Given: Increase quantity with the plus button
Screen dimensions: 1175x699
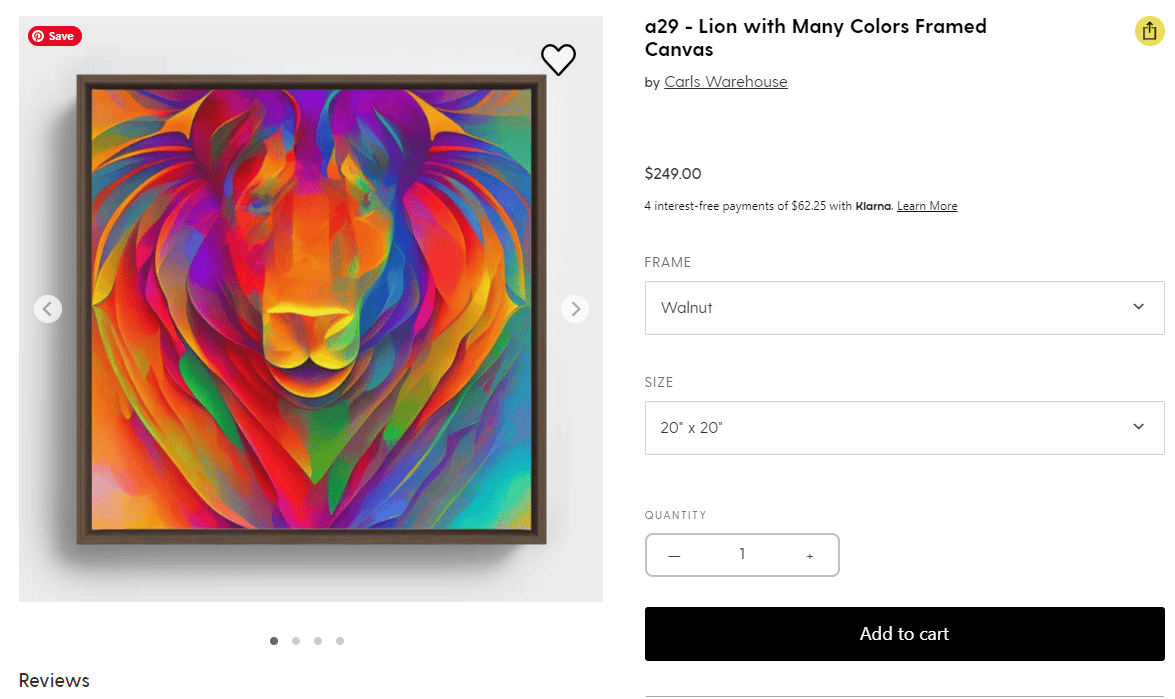Looking at the screenshot, I should point(809,556).
